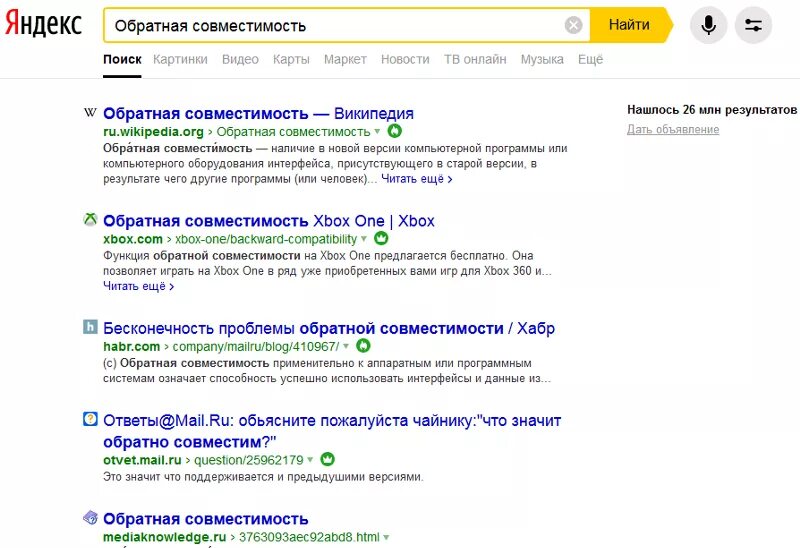Click Читать ещё under the Wikipedia snippet
The width and height of the screenshot is (800, 548).
[416, 179]
